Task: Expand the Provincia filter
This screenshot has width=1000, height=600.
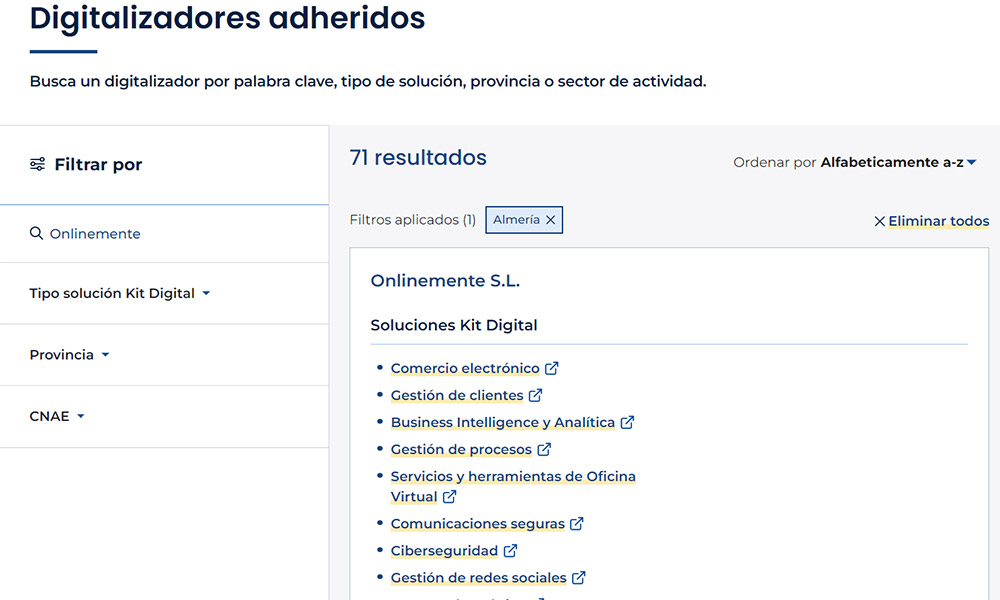Action: [x=70, y=355]
